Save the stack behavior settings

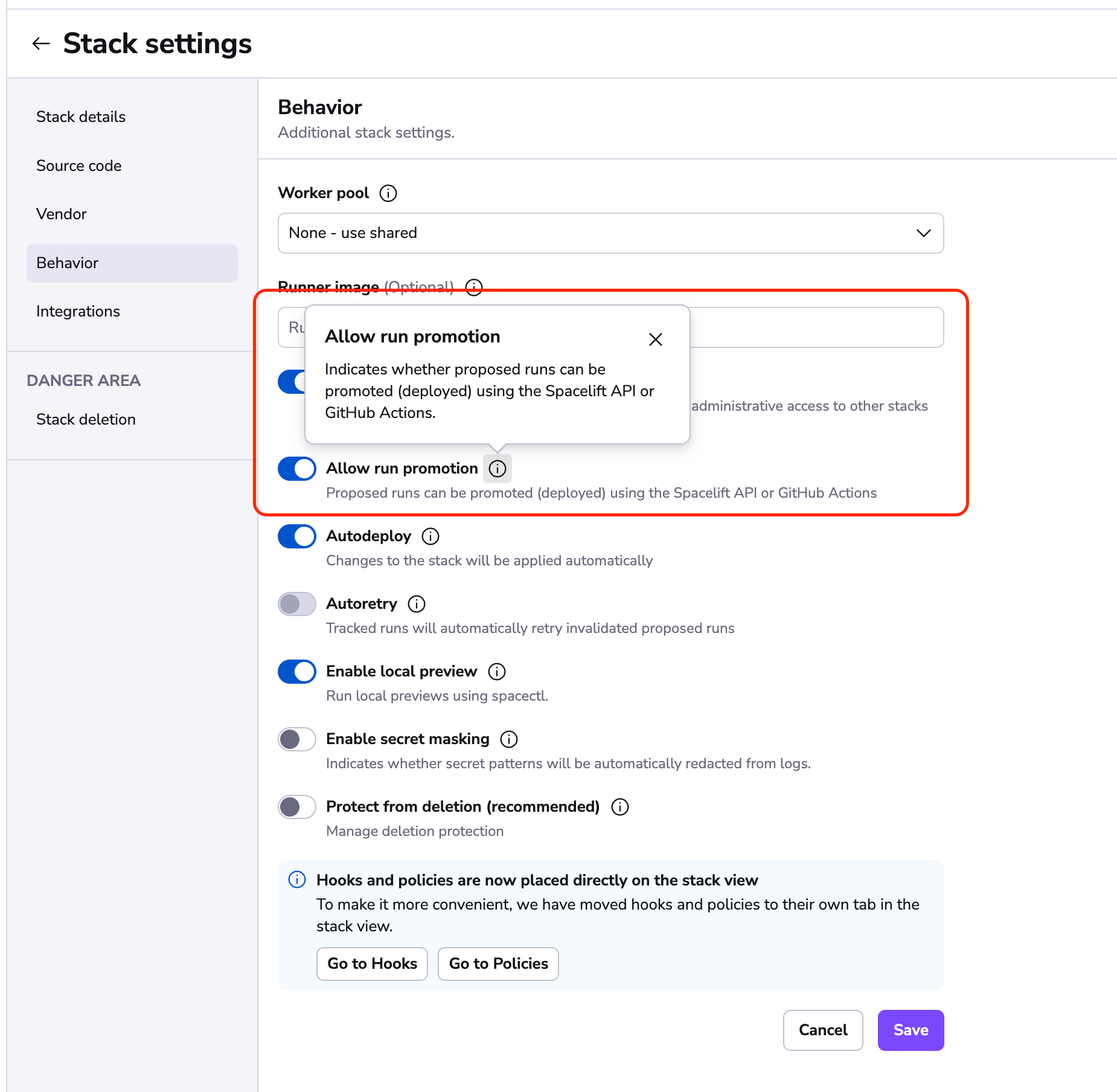pyautogui.click(x=910, y=1030)
